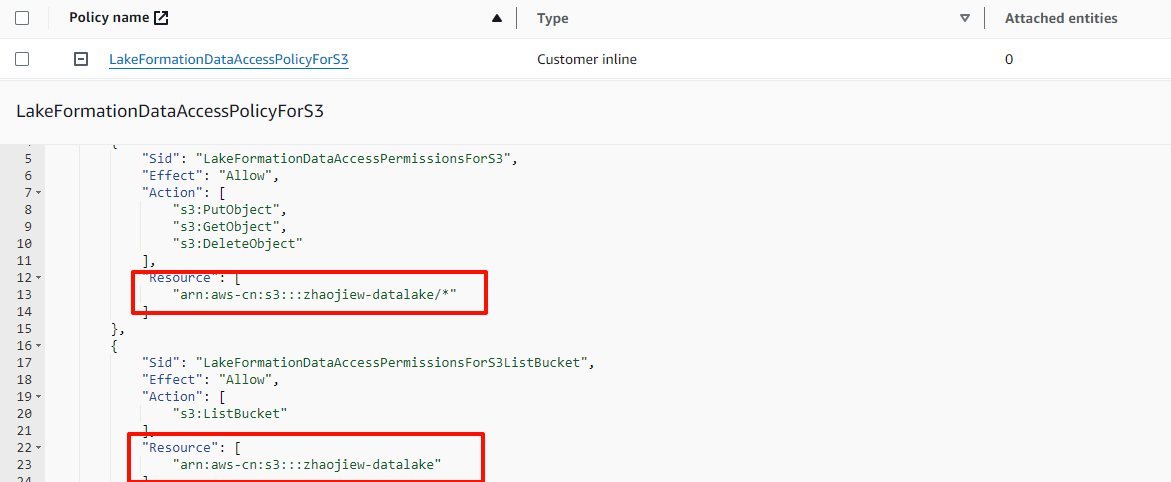
Task: Fold the Action array at line 7
Action: pos(38,193)
